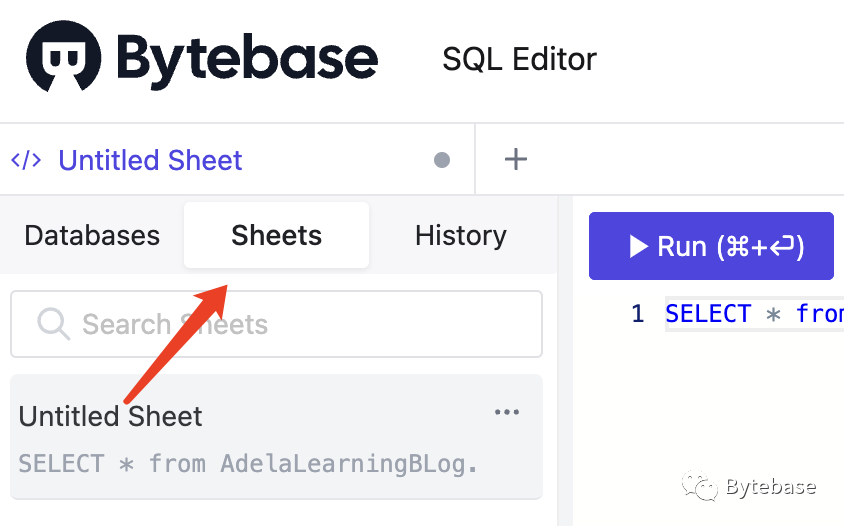Select Untitled Sheet in the sheets list
844x526 pixels.
(111, 416)
